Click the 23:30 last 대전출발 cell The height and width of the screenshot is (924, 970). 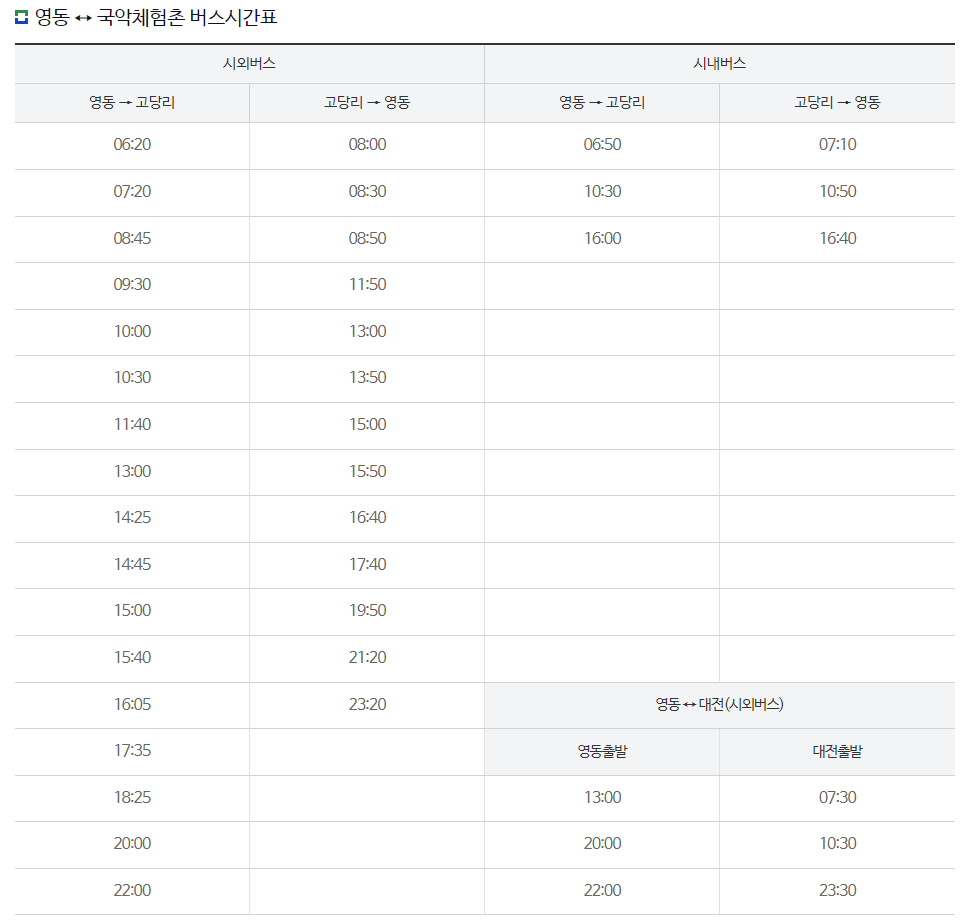837,891
